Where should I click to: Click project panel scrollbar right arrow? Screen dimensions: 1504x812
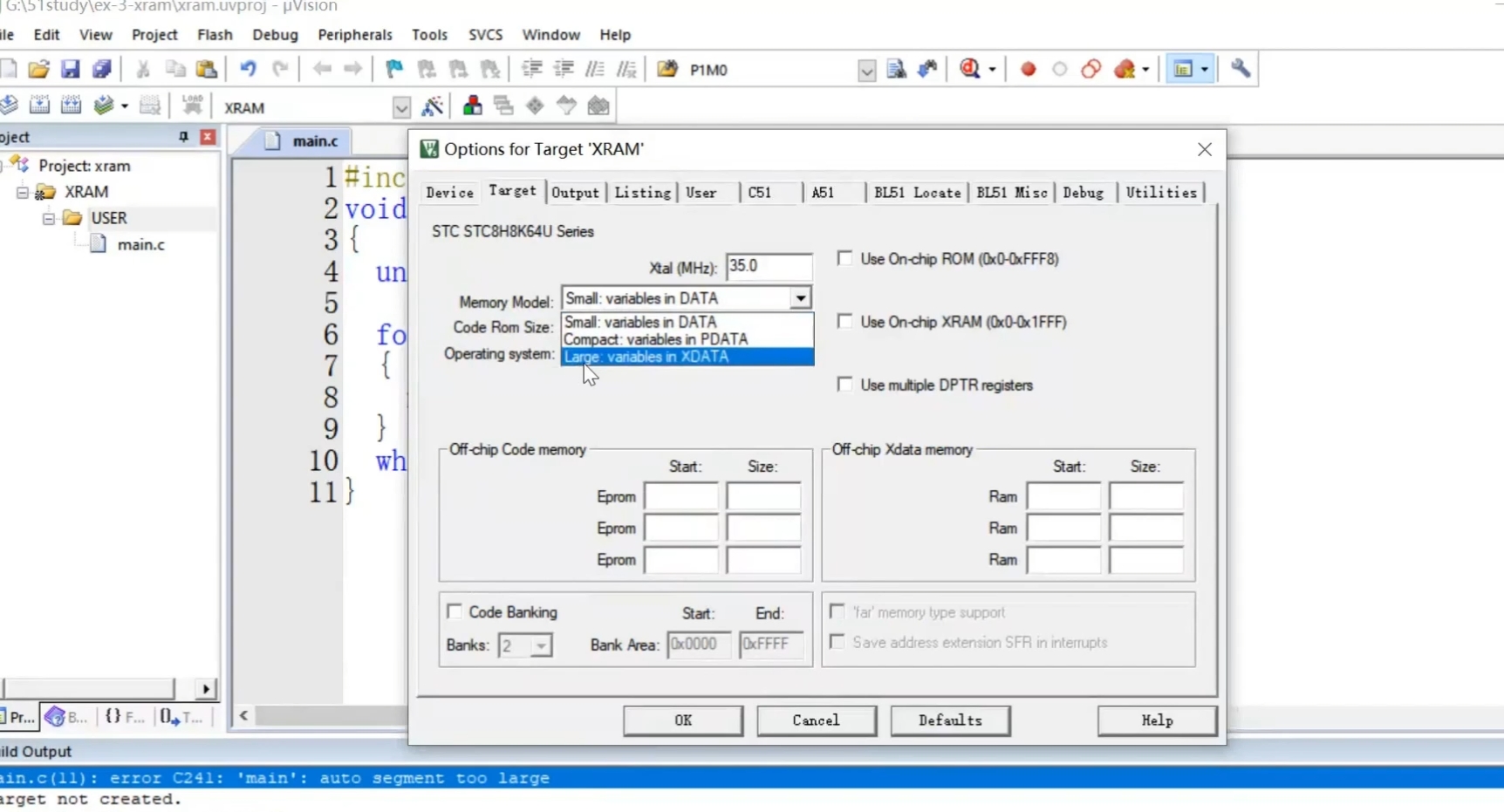point(206,689)
